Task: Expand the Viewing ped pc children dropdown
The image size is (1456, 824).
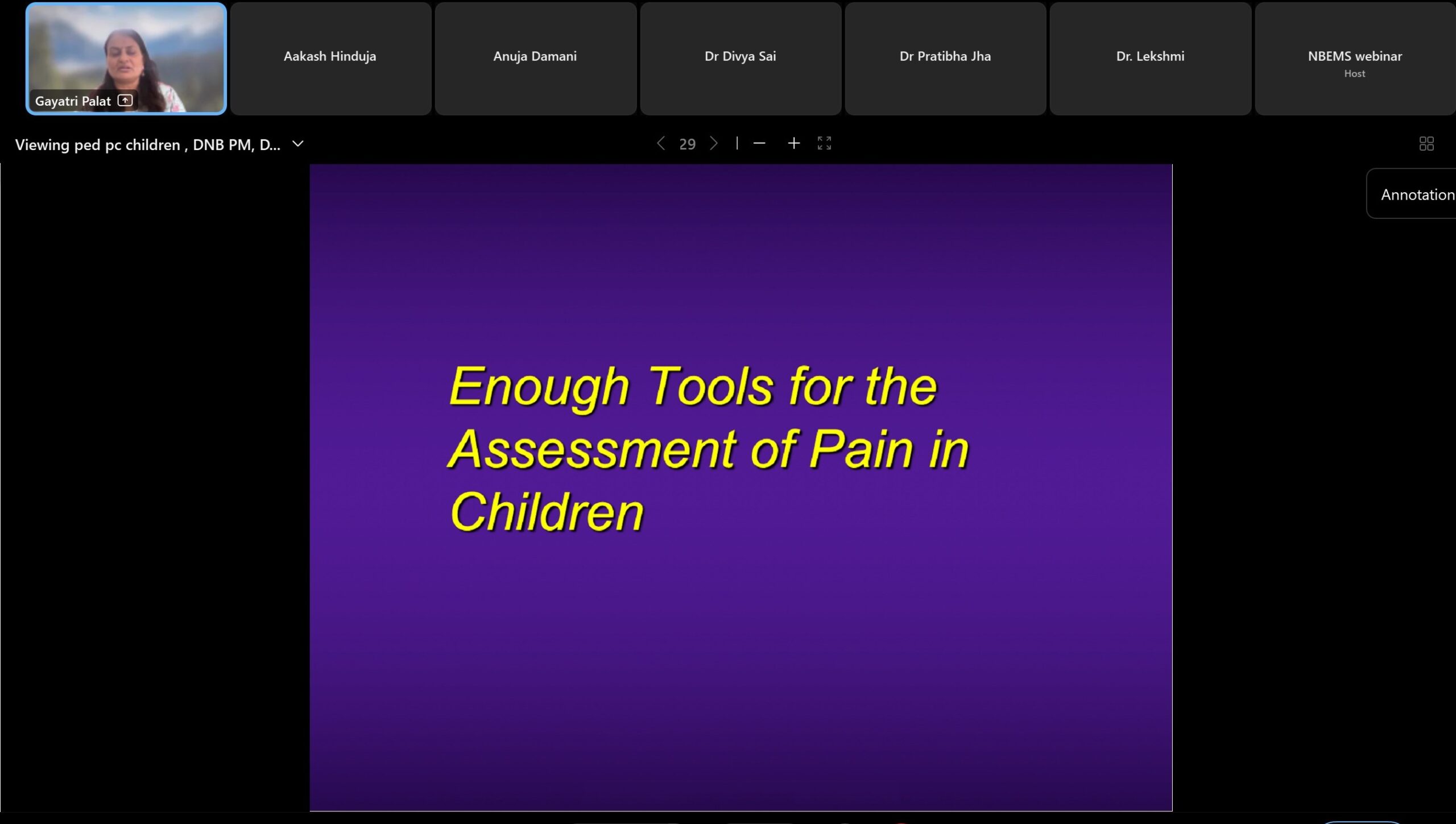Action: click(x=298, y=144)
